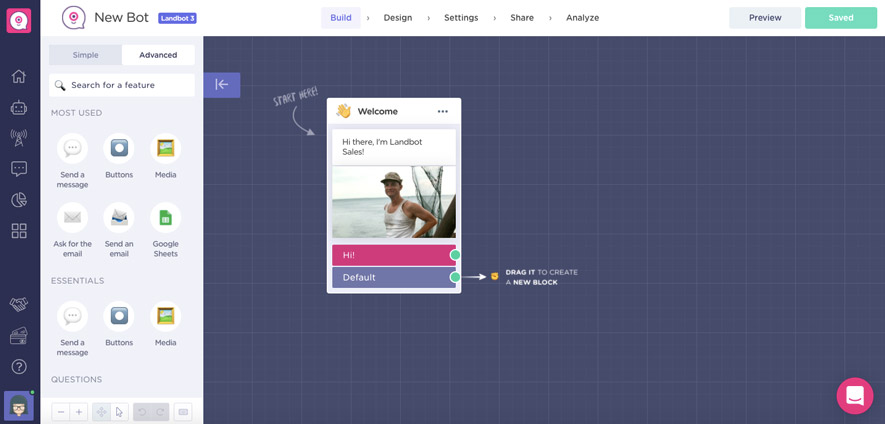The height and width of the screenshot is (424, 885).
Task: Open the Bots robot icon in sidebar
Action: [x=19, y=107]
